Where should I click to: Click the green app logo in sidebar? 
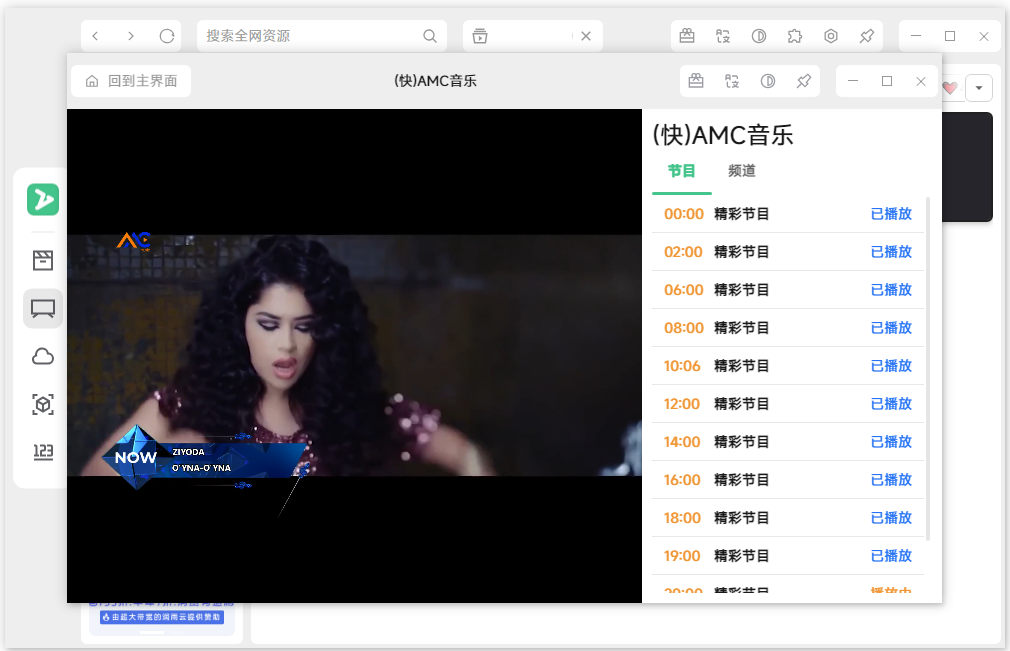coord(43,200)
